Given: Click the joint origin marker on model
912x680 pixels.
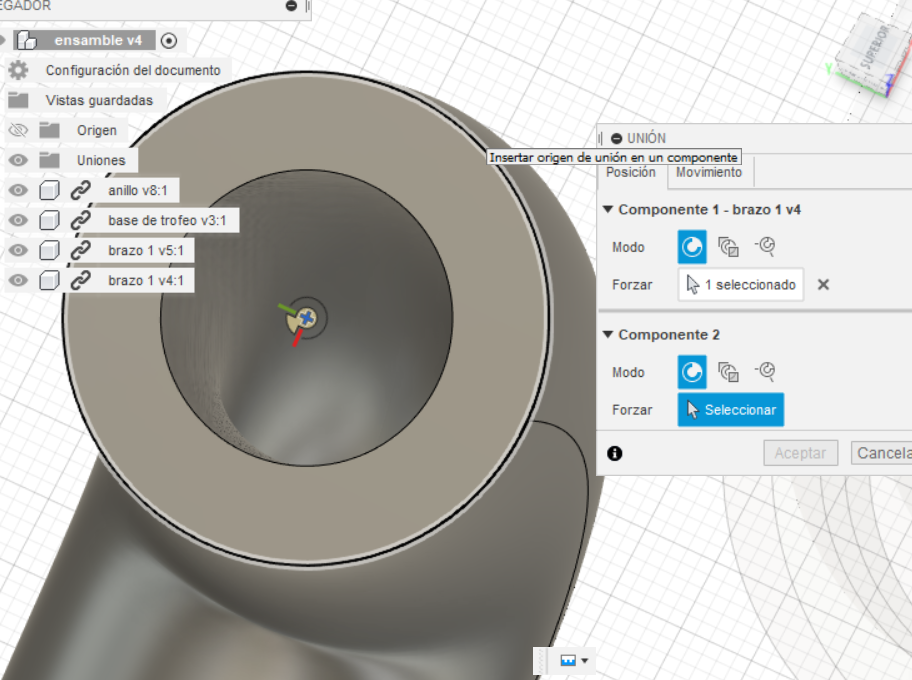Looking at the screenshot, I should tap(307, 318).
